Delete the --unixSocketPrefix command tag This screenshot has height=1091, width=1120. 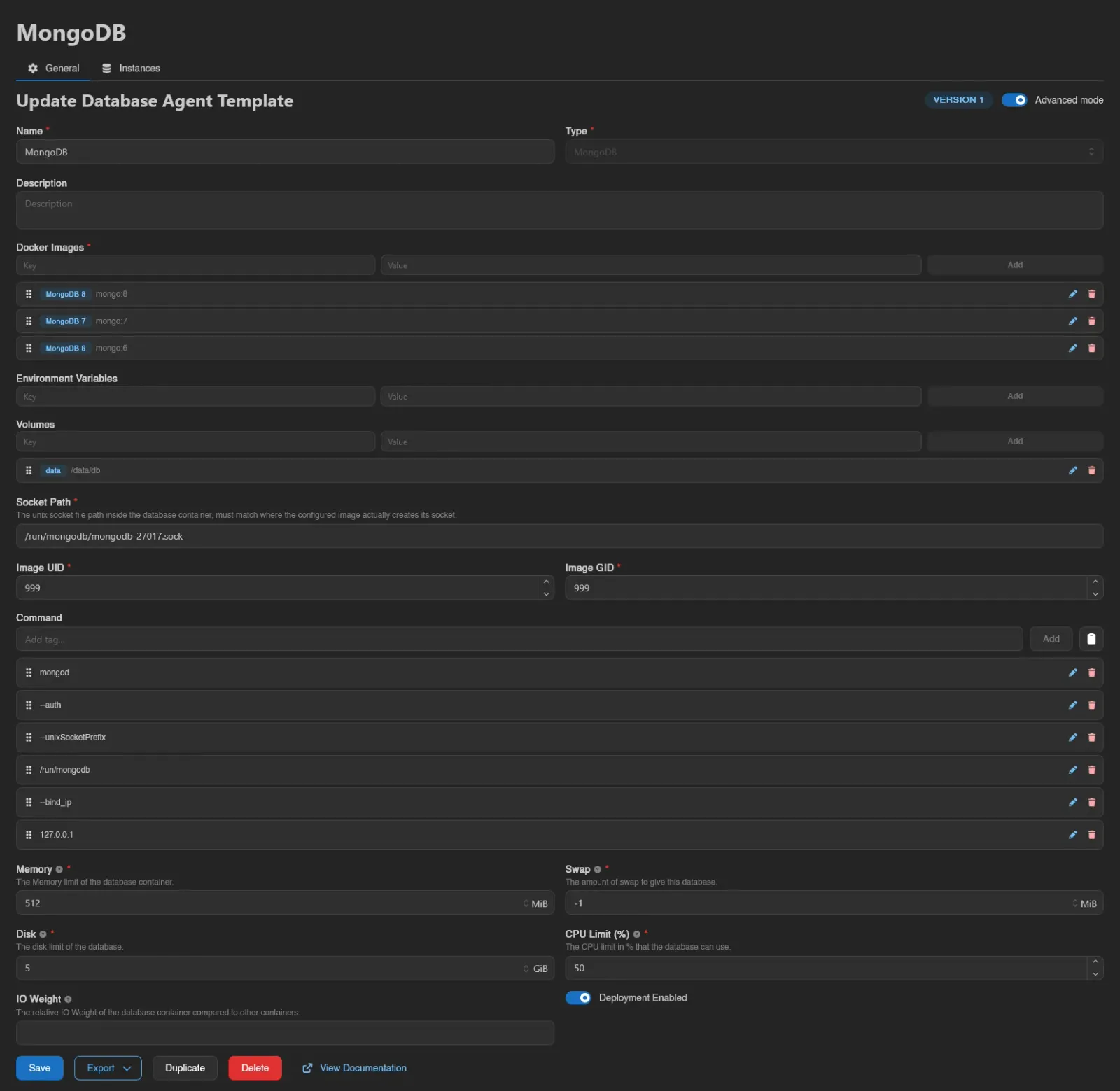point(1091,738)
